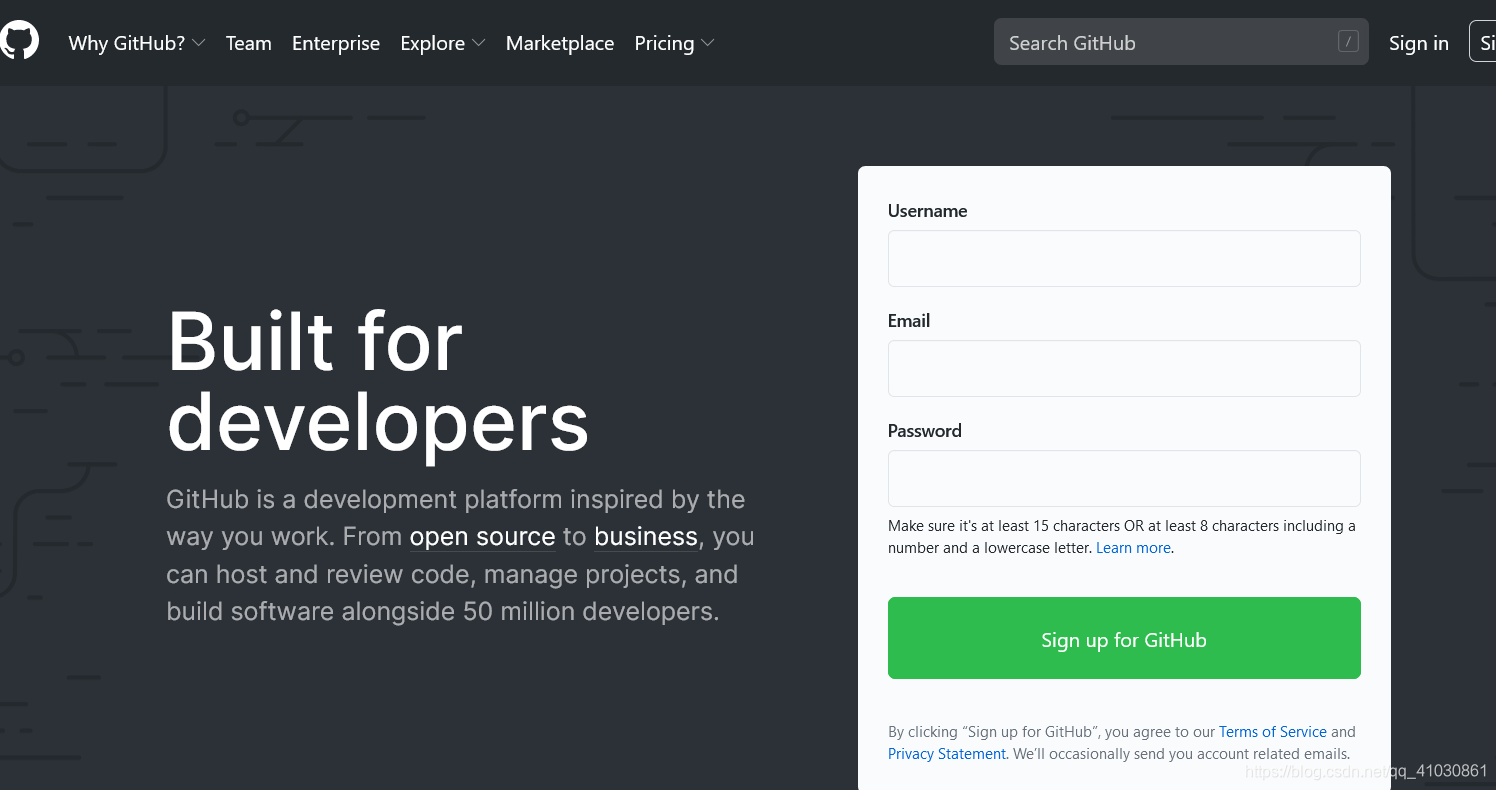Viewport: 1496px width, 790px height.
Task: Go to Marketplace
Action: [x=560, y=43]
